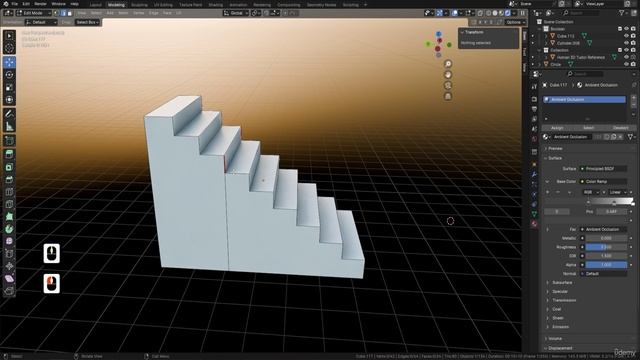Click the viewport pan hand gizmo
Image resolution: width=640 pixels, height=360 pixels.
[448, 75]
